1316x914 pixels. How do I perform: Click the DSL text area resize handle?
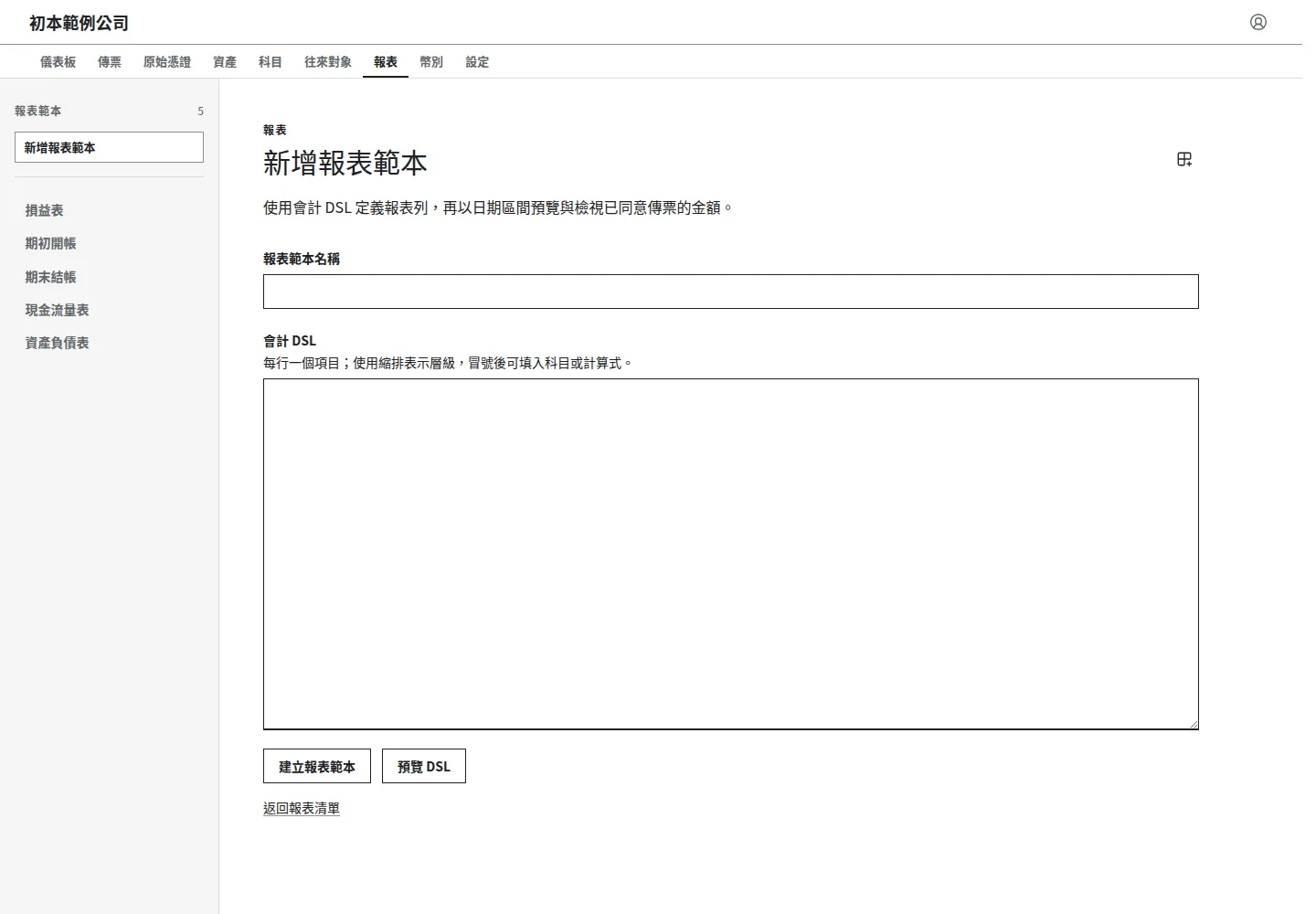1193,724
